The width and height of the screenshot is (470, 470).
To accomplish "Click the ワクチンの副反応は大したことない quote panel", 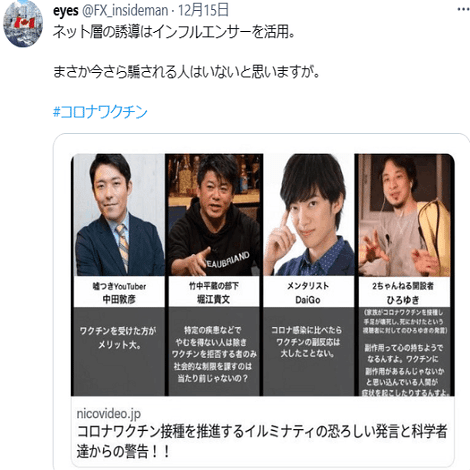I will pyautogui.click(x=309, y=352).
